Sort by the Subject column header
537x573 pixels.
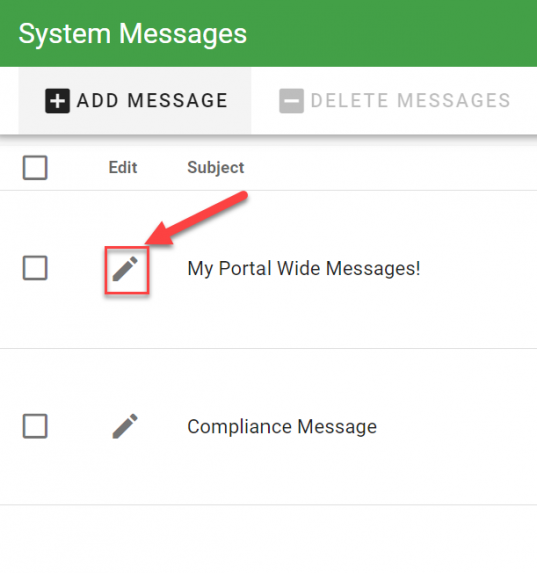point(216,168)
